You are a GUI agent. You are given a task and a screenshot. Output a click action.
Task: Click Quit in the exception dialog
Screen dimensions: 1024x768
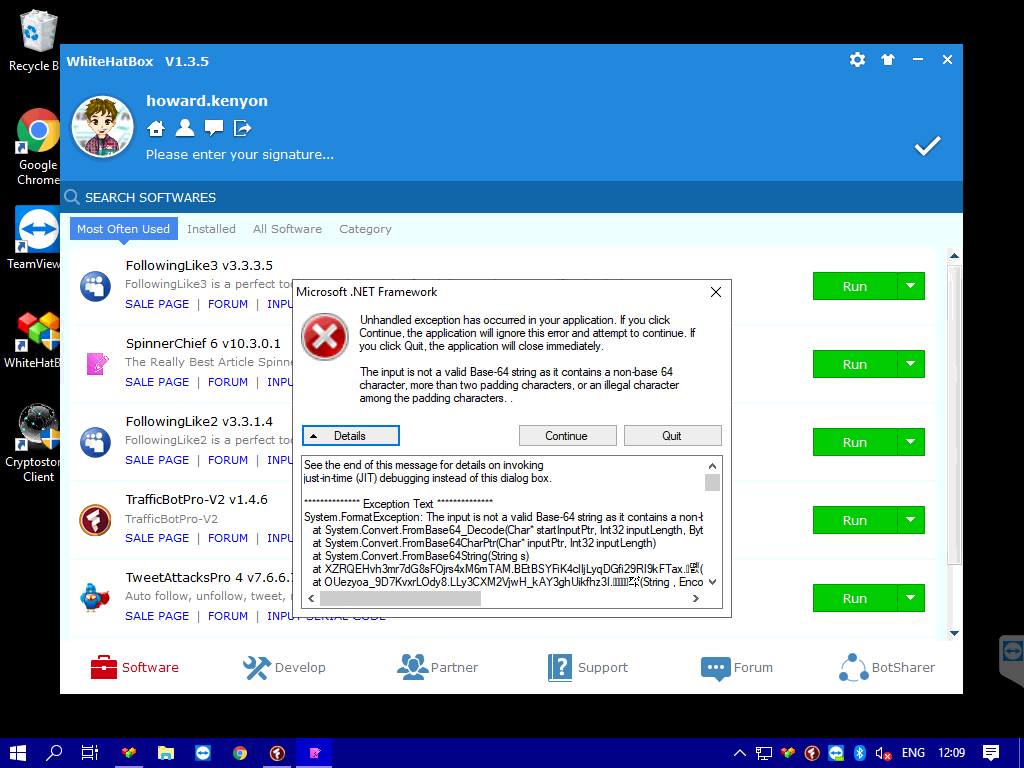(672, 436)
